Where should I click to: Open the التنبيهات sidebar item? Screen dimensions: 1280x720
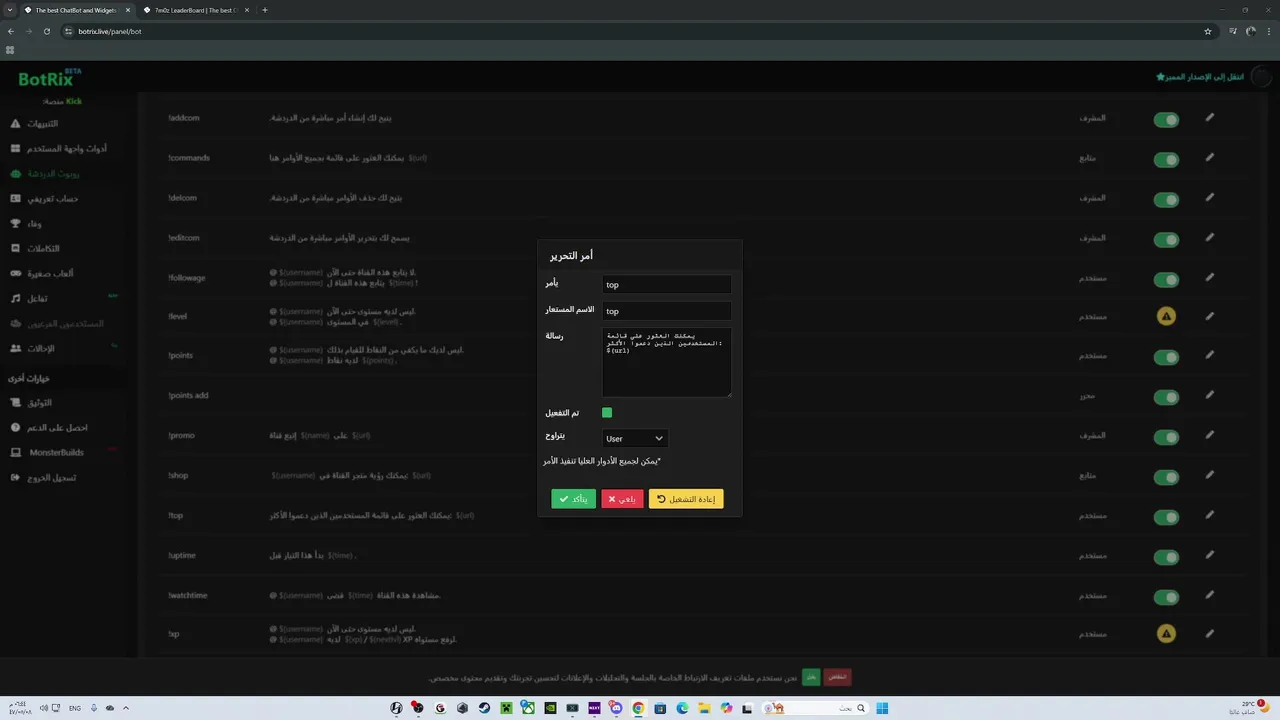pyautogui.click(x=34, y=124)
